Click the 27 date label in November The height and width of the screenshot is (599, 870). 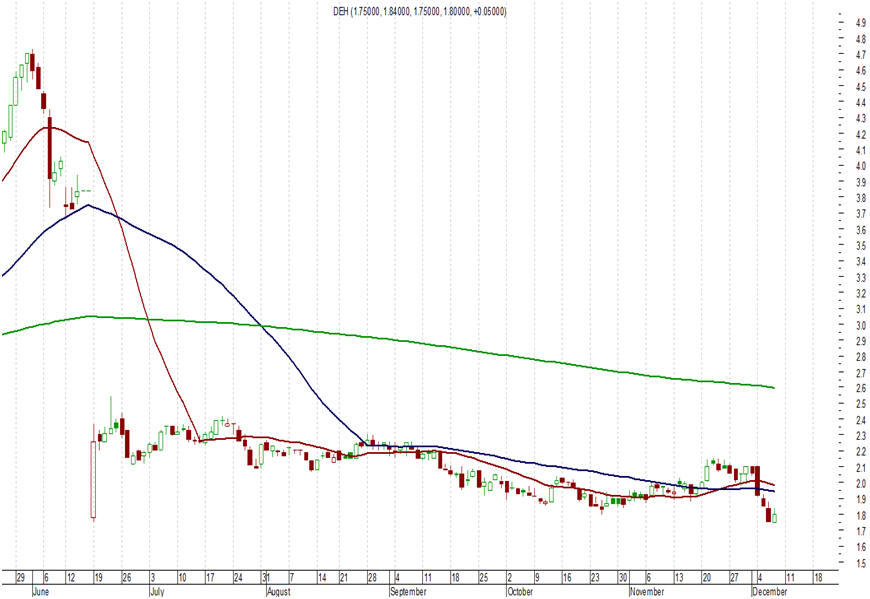(x=735, y=578)
